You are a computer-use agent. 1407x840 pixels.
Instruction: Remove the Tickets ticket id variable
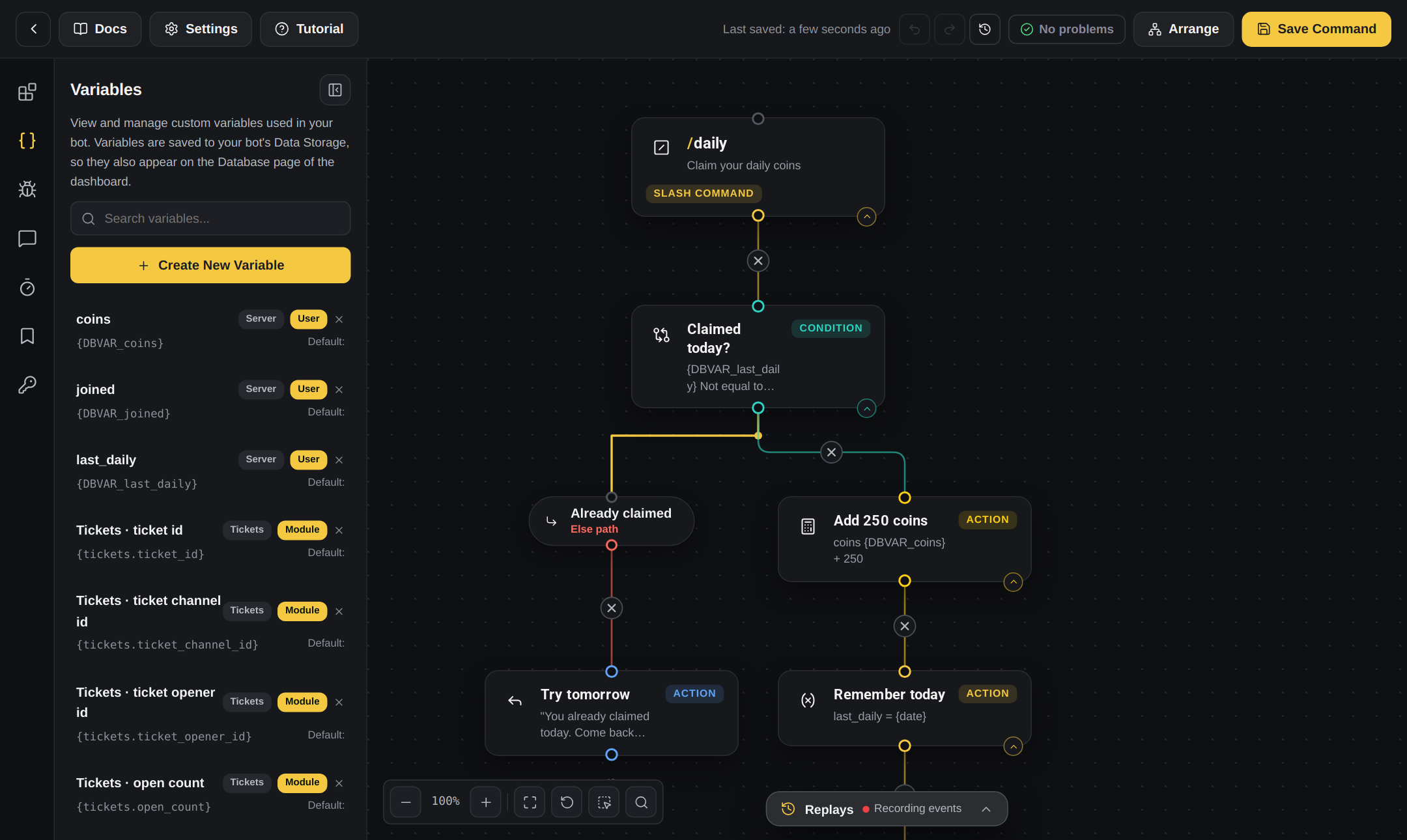pyautogui.click(x=339, y=530)
